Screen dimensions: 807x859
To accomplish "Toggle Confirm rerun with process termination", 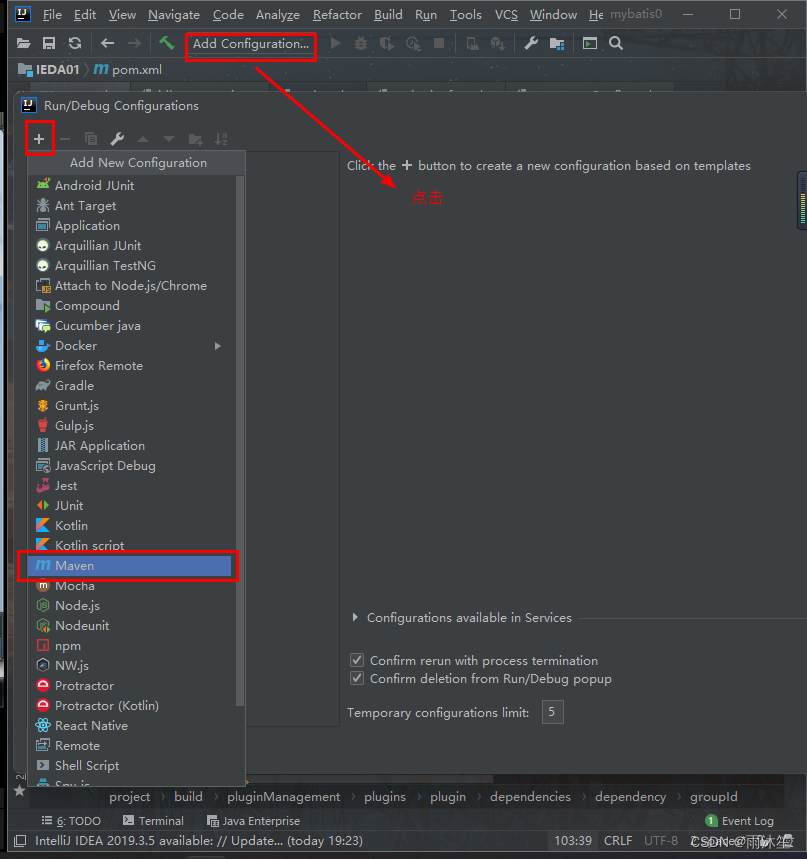I will 357,660.
